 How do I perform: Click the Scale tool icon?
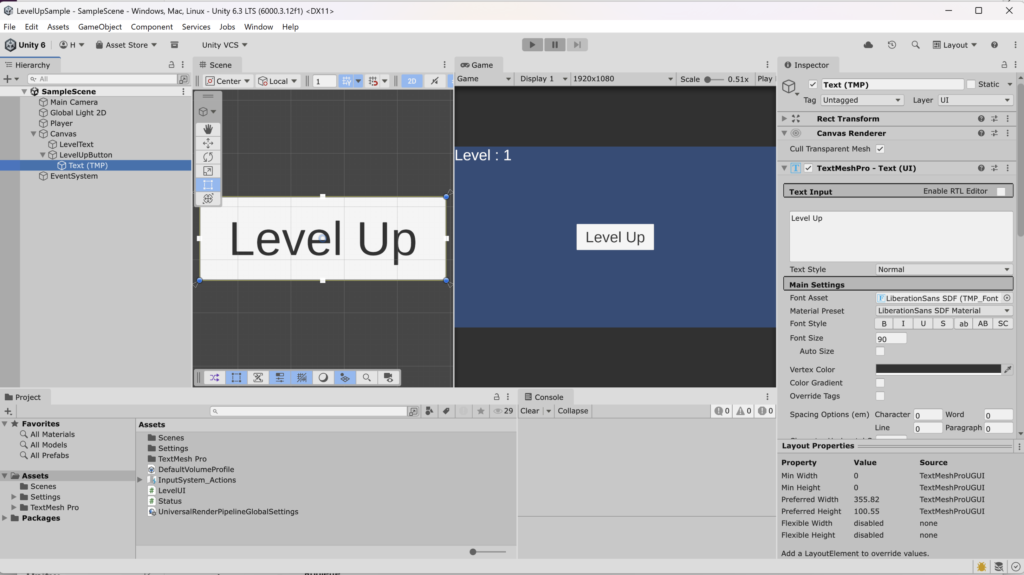click(207, 171)
